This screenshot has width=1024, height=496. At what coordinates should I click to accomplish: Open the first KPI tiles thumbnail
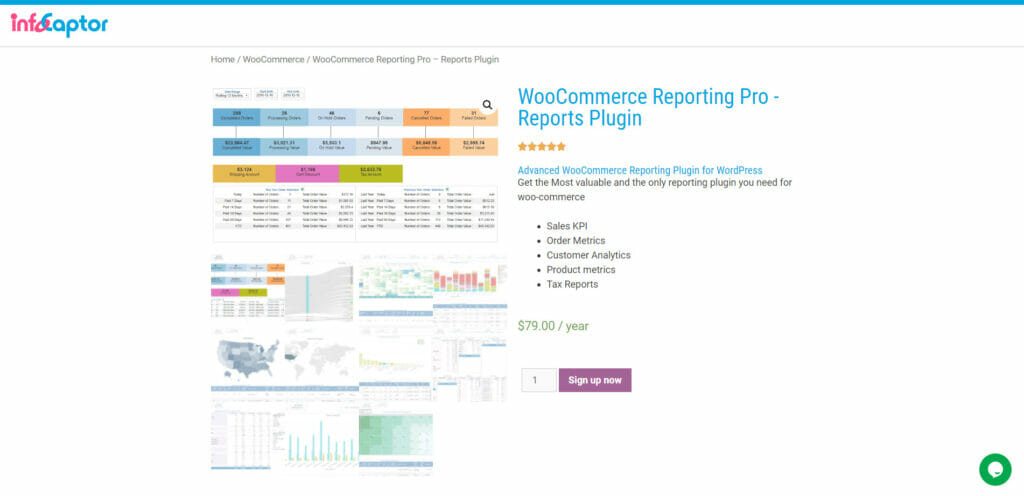pyautogui.click(x=247, y=288)
